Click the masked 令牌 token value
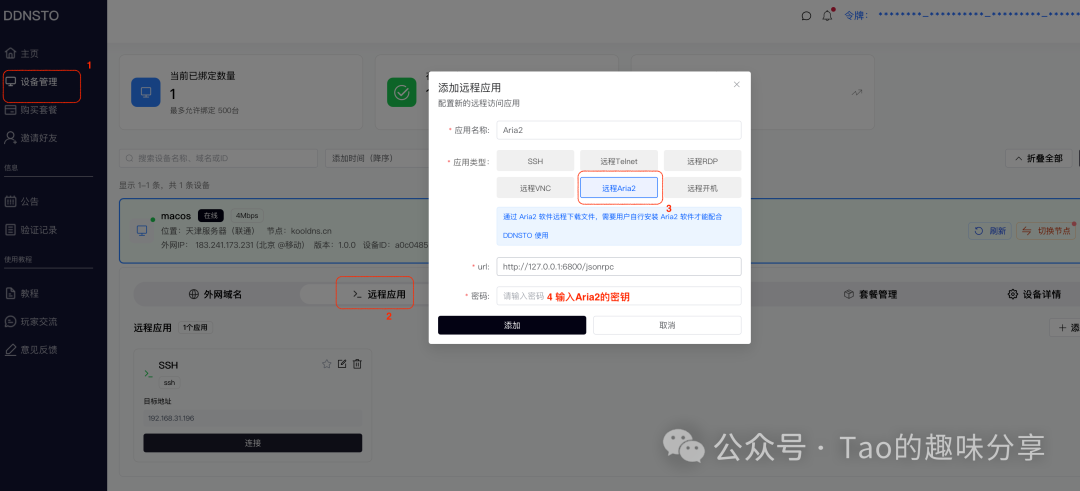1080x491 pixels. click(x=979, y=14)
